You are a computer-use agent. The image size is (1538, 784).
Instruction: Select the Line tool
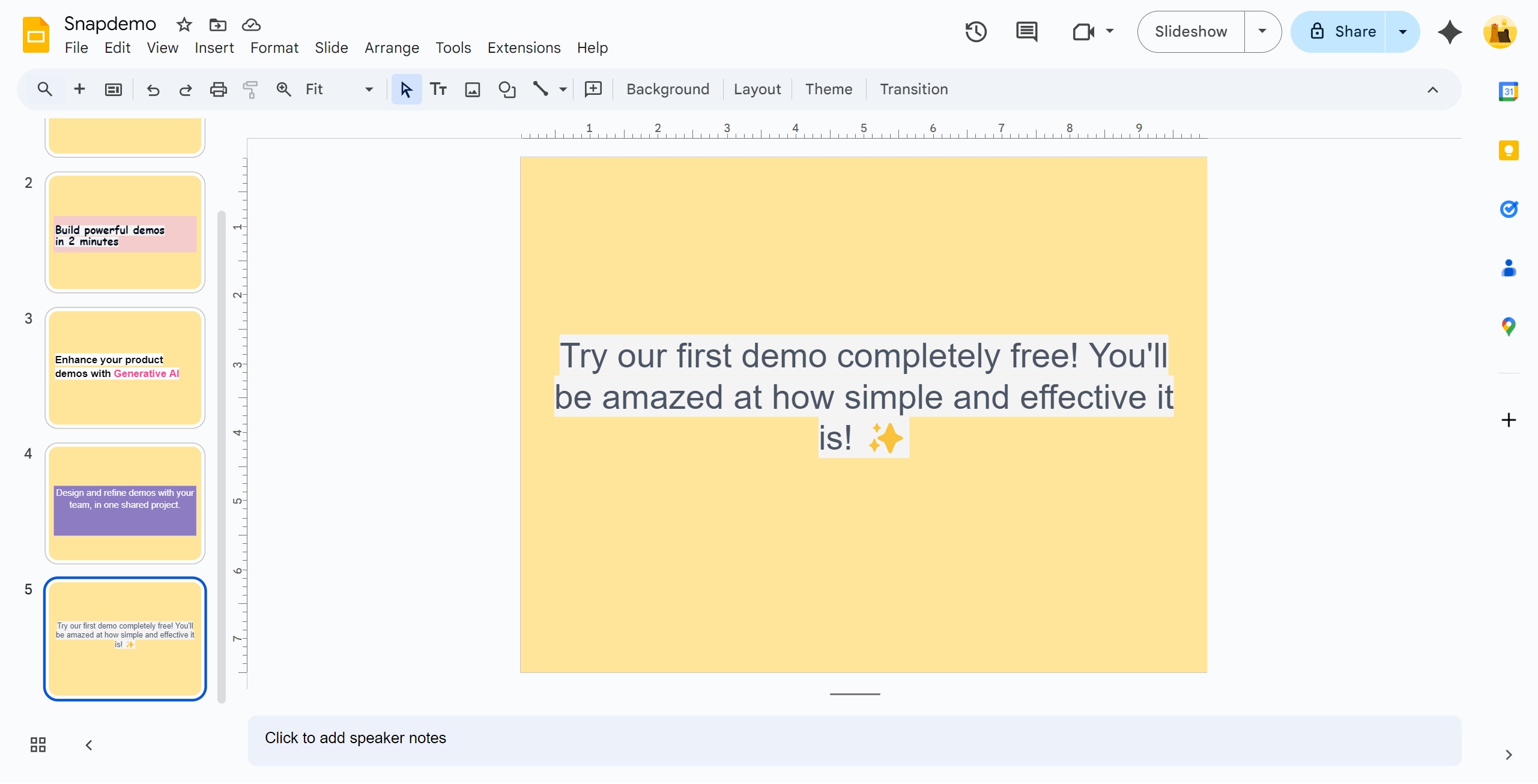coord(540,89)
